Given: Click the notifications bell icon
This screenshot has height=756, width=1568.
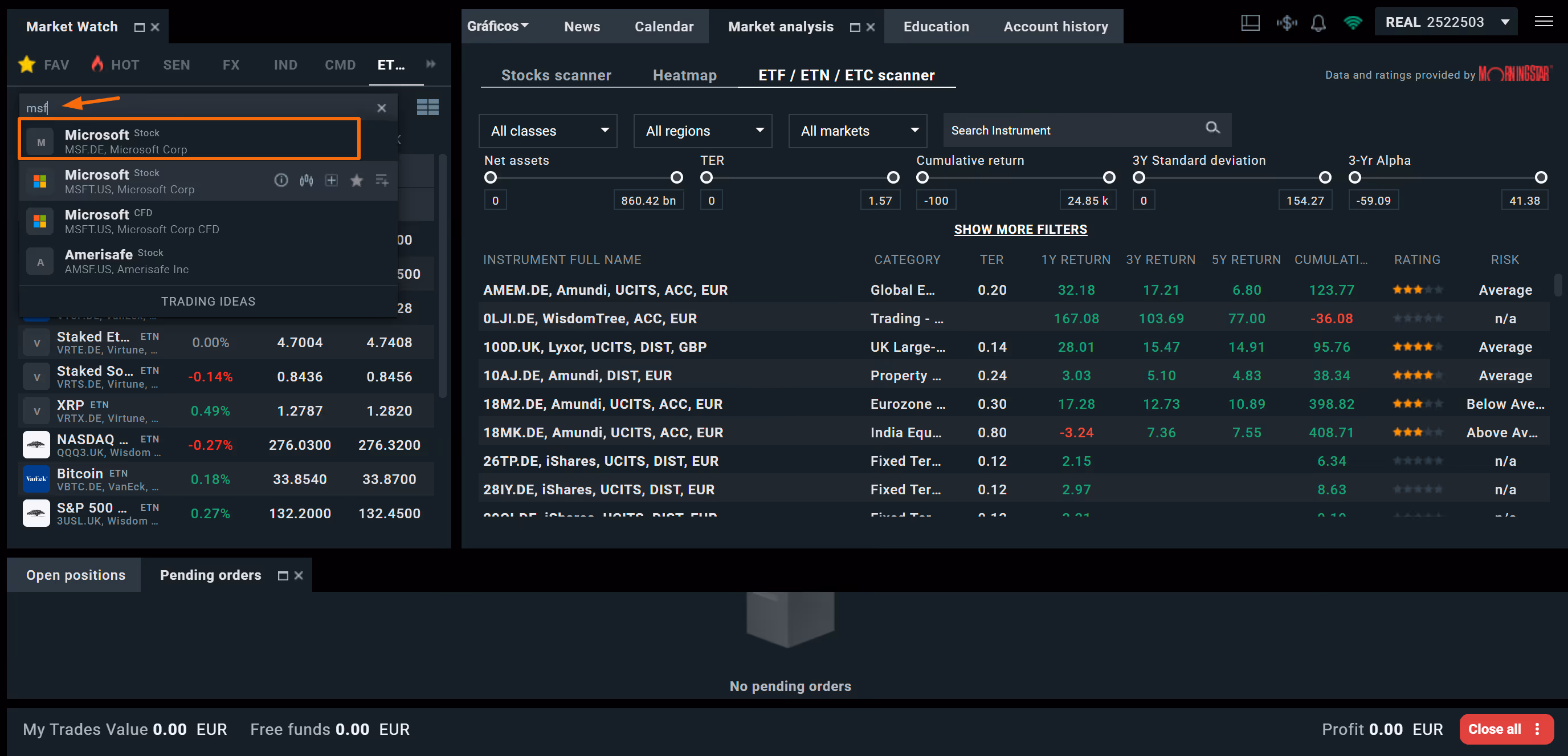Looking at the screenshot, I should pos(1318,23).
